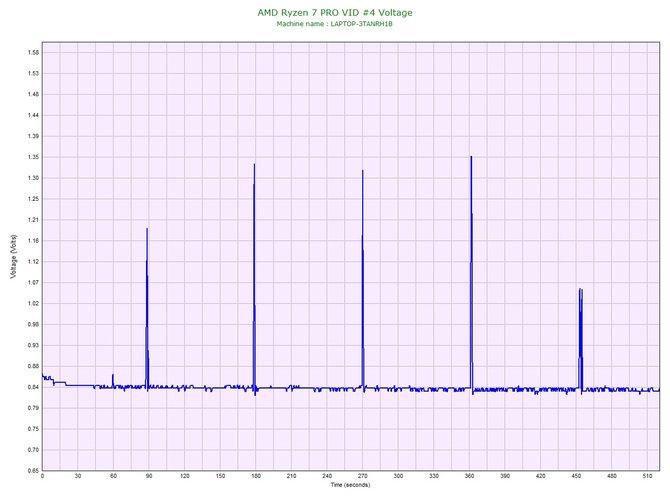Select the 0.84 voltage axis value
This screenshot has height=502, width=670.
[x=33, y=387]
